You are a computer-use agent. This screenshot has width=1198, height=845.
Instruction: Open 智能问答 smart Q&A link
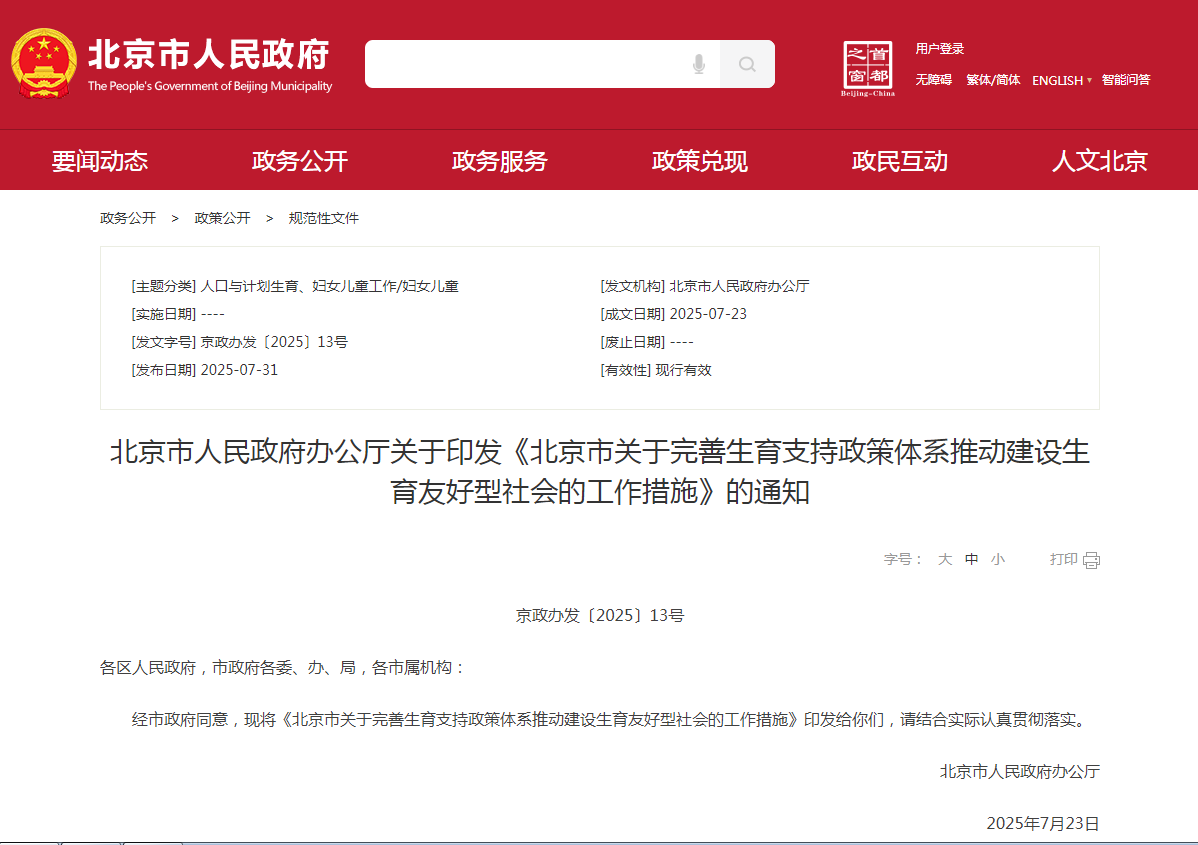(1126, 80)
